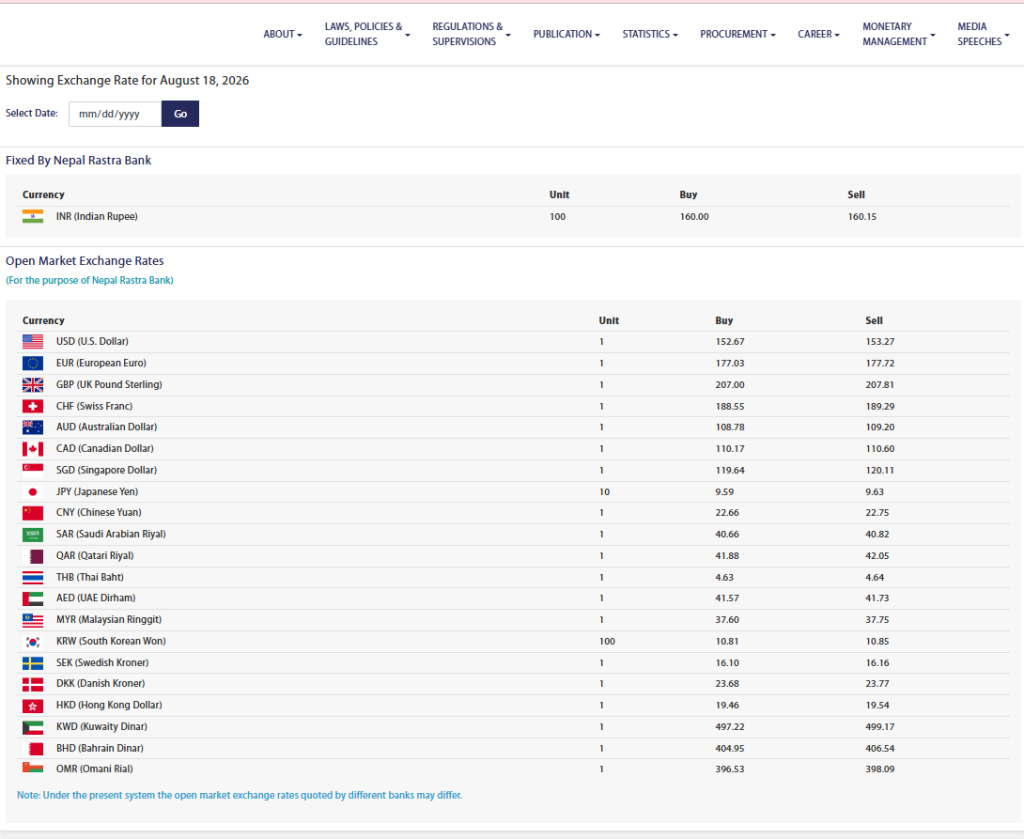Open the PROCUREMENT dropdown
Image resolution: width=1024 pixels, height=839 pixels.
737,34
